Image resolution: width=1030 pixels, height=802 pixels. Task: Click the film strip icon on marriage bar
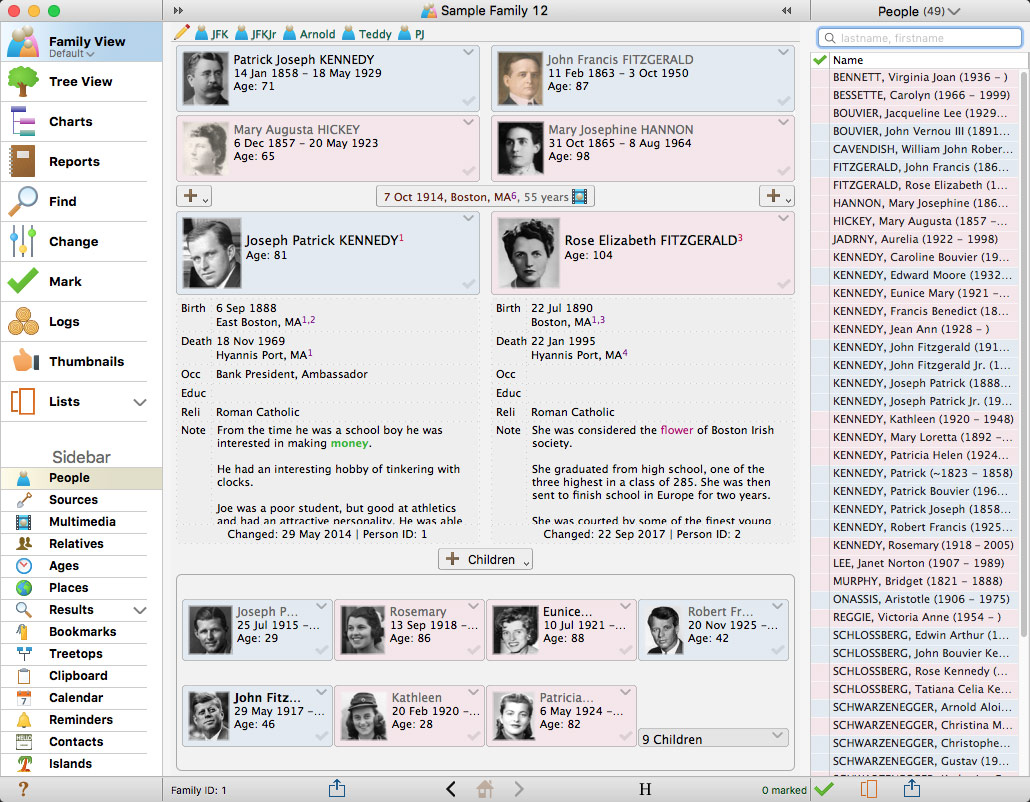point(580,197)
